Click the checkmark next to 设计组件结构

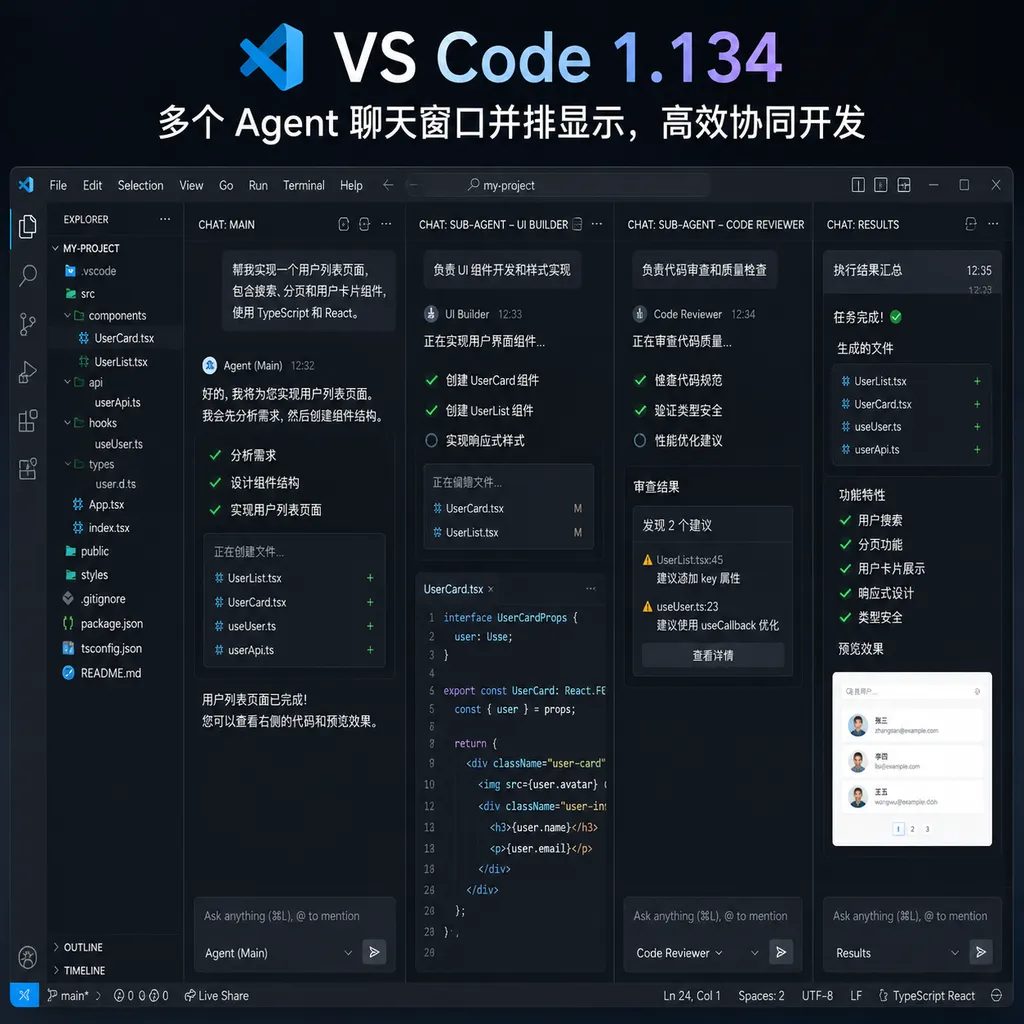click(216, 483)
